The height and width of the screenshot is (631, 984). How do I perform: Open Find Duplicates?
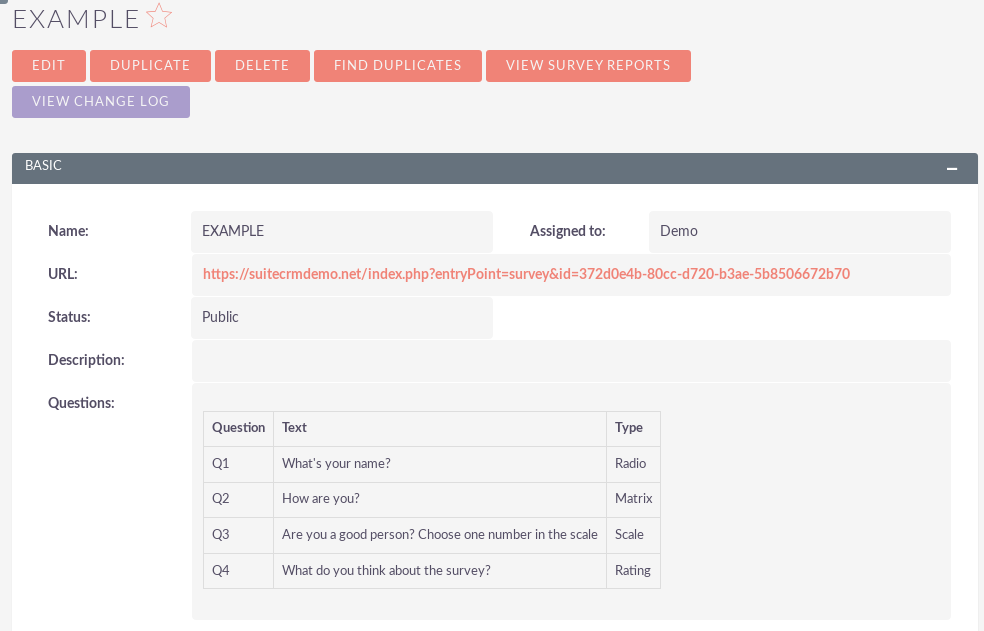(398, 66)
